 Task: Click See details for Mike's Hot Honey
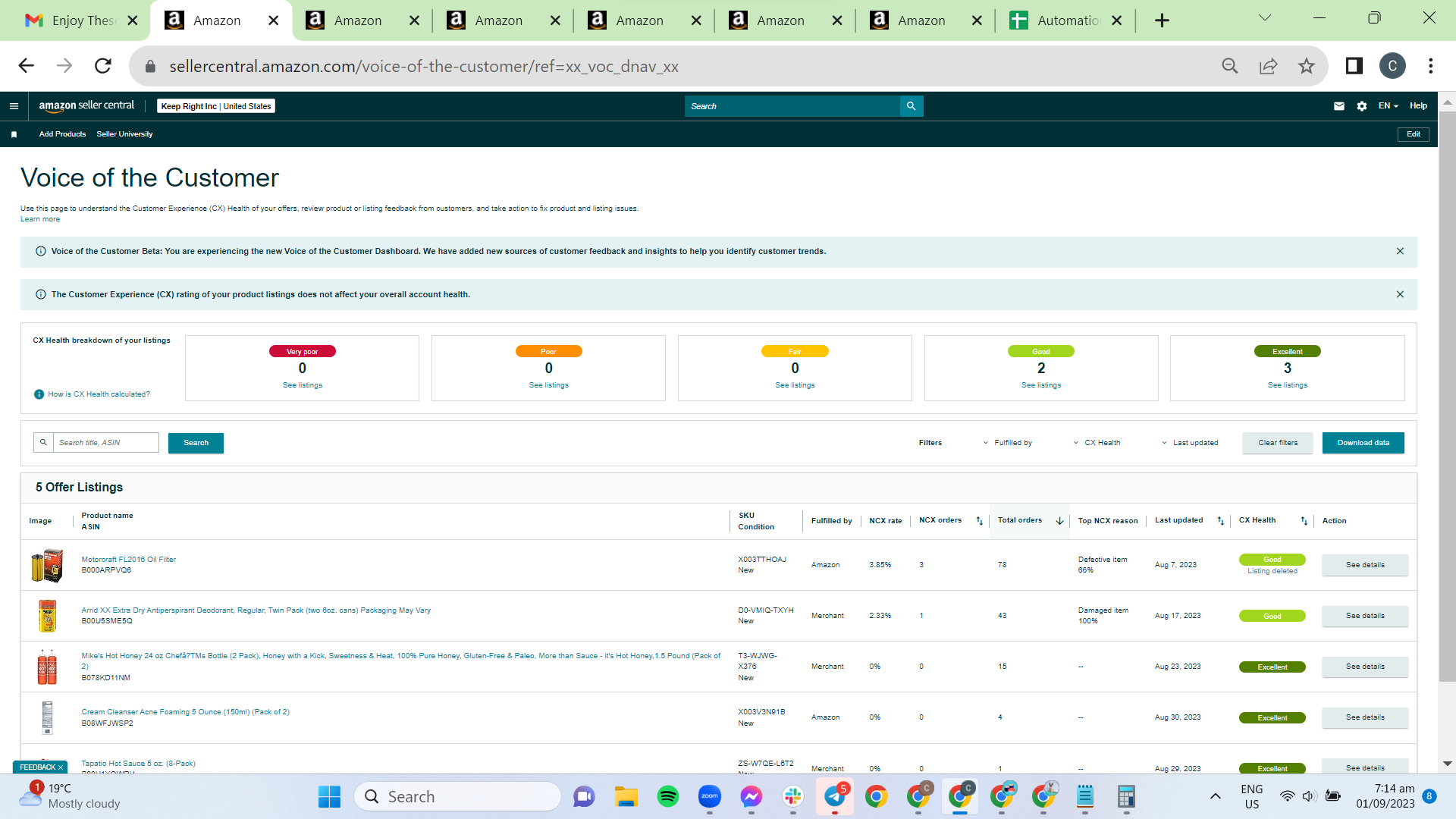(1365, 667)
